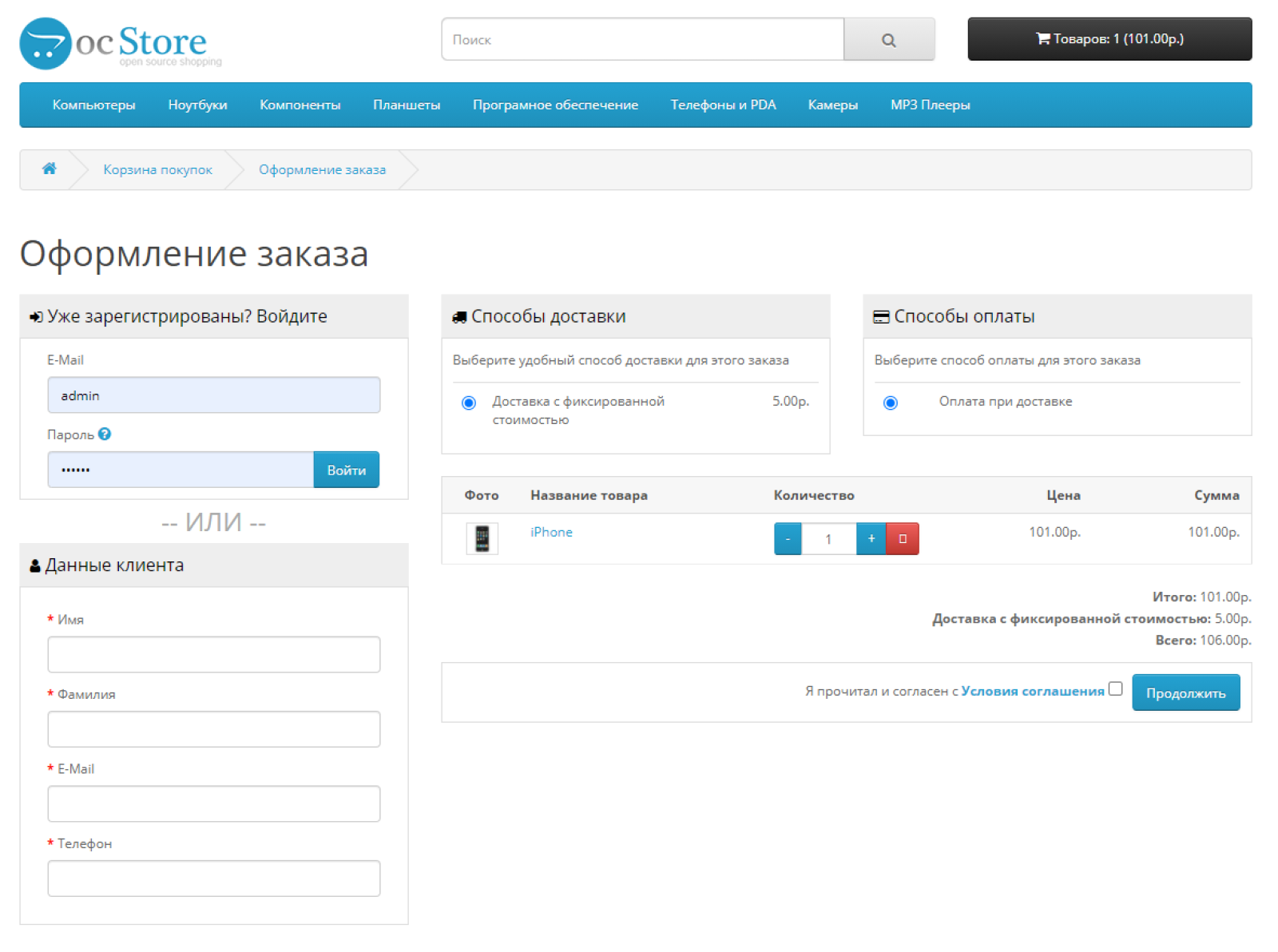
Task: Remove iPhone from cart with red button
Action: click(903, 539)
